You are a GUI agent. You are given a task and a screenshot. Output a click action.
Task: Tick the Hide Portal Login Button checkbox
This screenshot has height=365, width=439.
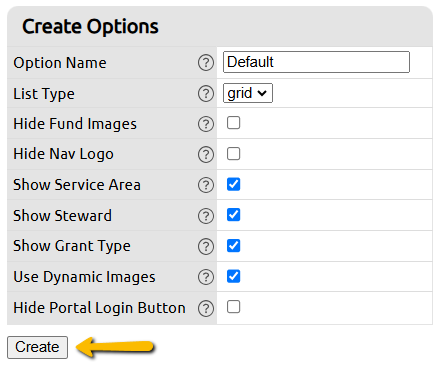tap(233, 307)
